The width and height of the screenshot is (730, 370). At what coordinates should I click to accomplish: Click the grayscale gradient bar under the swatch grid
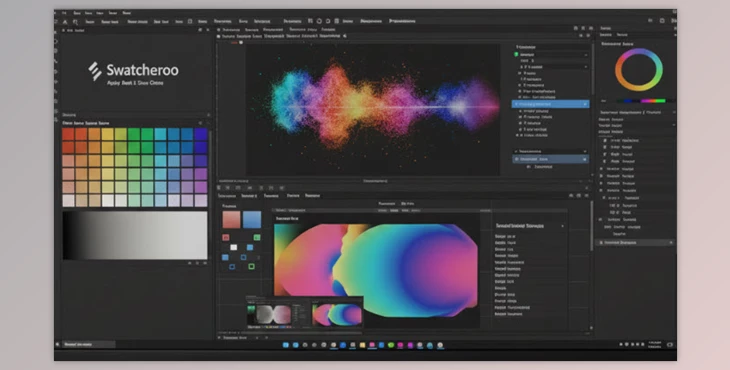(x=135, y=235)
